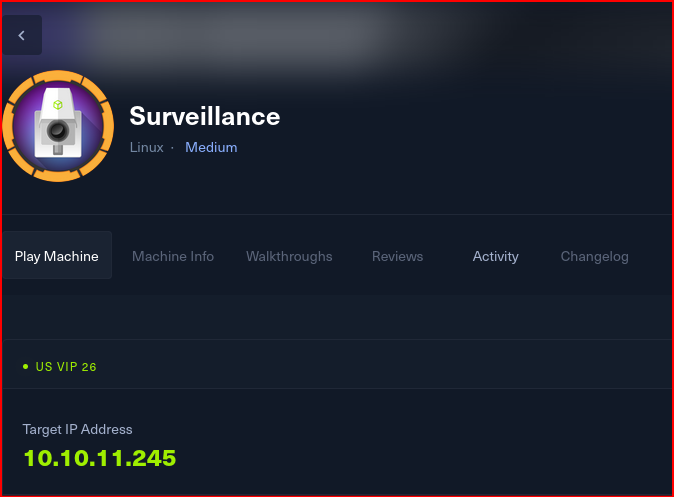Show the Changelog tab

[x=594, y=256]
